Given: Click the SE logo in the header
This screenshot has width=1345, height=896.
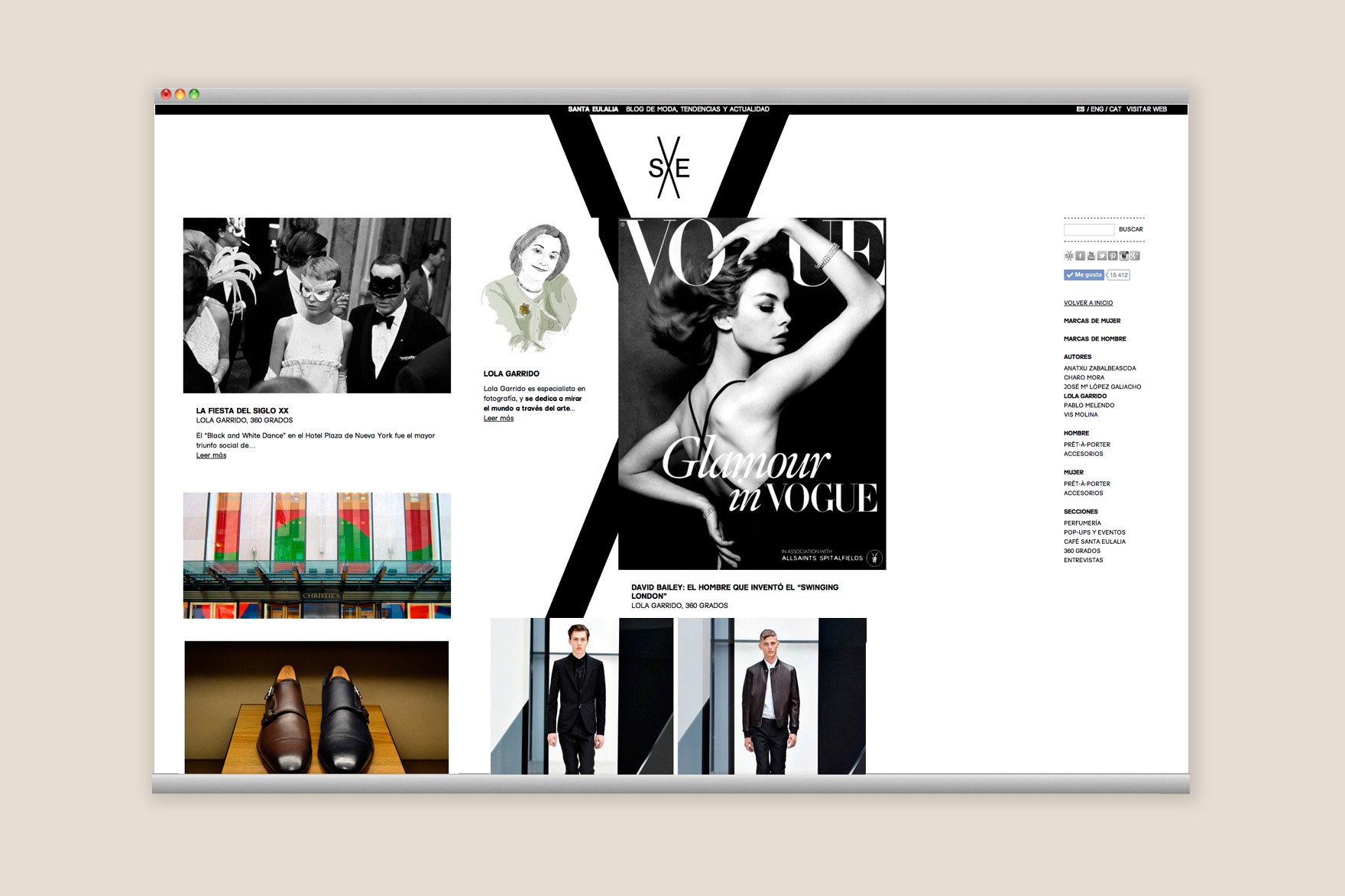Looking at the screenshot, I should click(x=669, y=167).
